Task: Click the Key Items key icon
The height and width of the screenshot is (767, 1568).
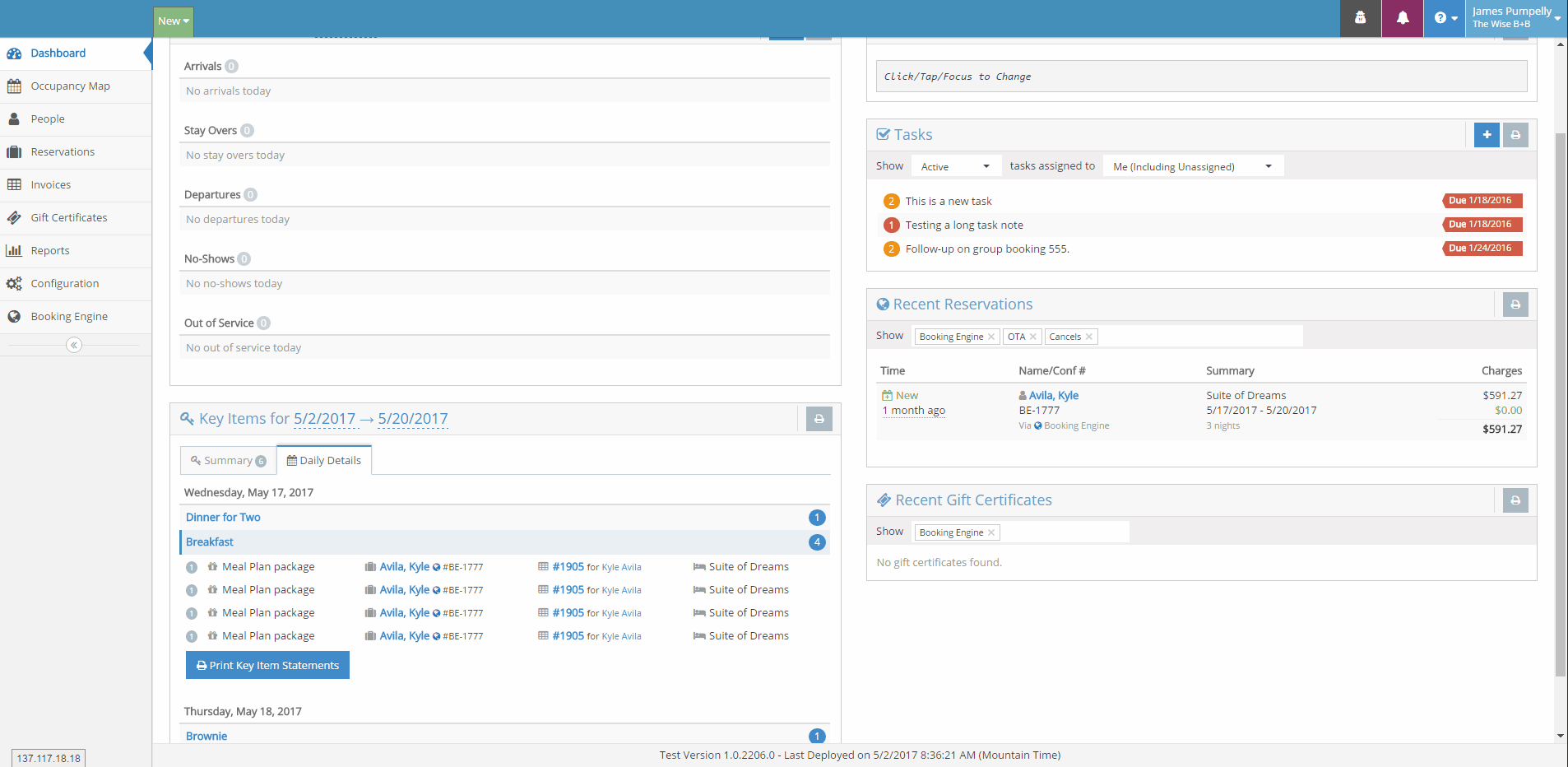Action: coord(188,419)
